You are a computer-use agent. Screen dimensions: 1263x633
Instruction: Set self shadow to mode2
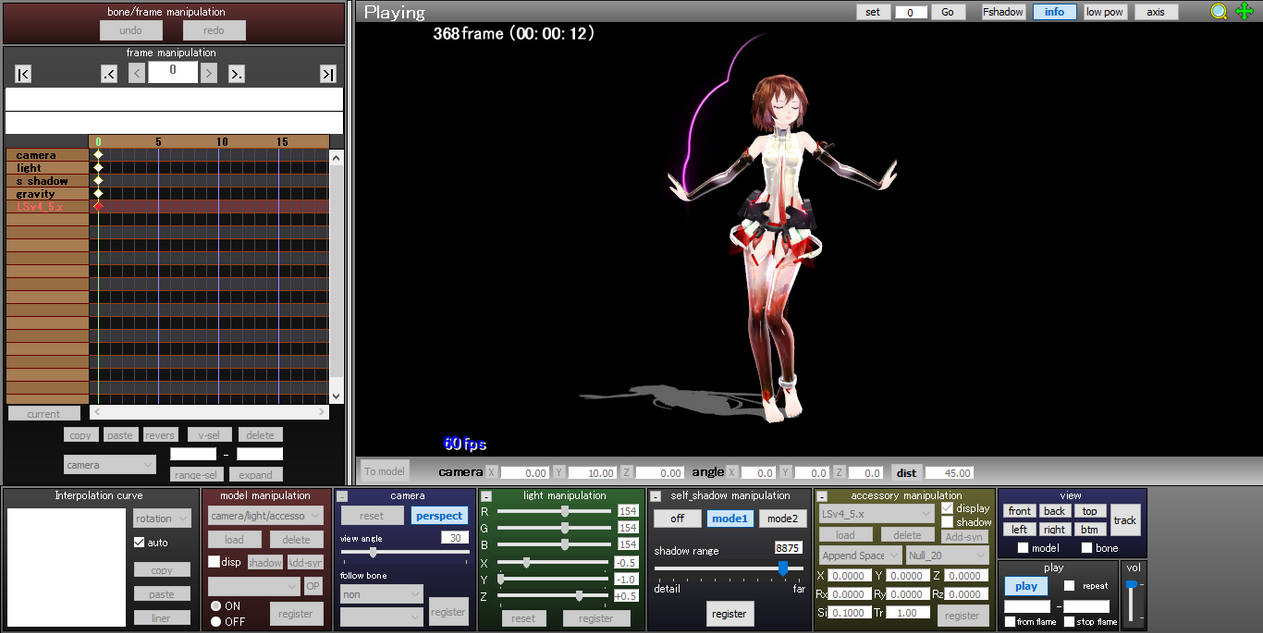pyautogui.click(x=782, y=518)
